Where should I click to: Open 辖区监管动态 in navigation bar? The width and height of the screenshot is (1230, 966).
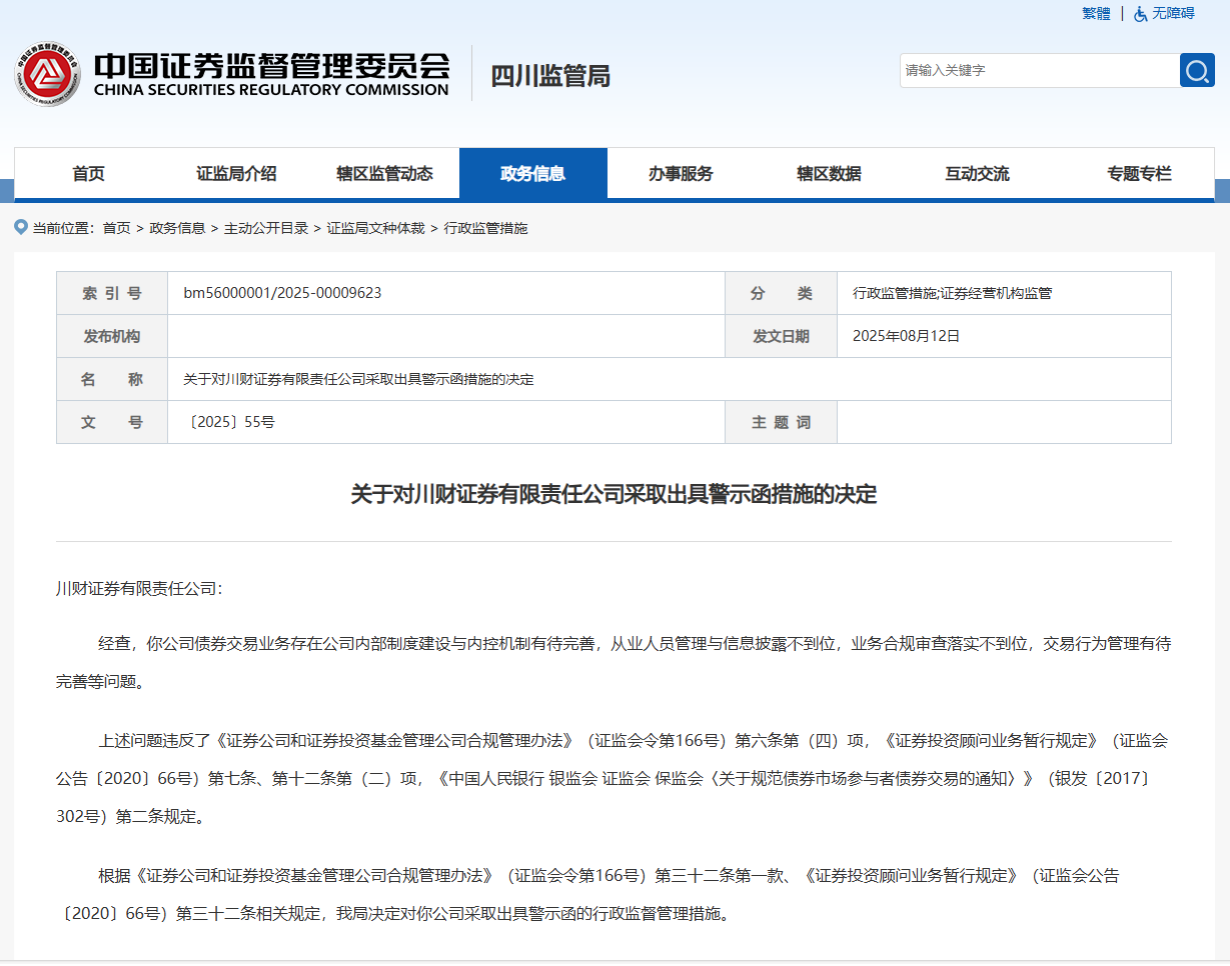(x=385, y=174)
